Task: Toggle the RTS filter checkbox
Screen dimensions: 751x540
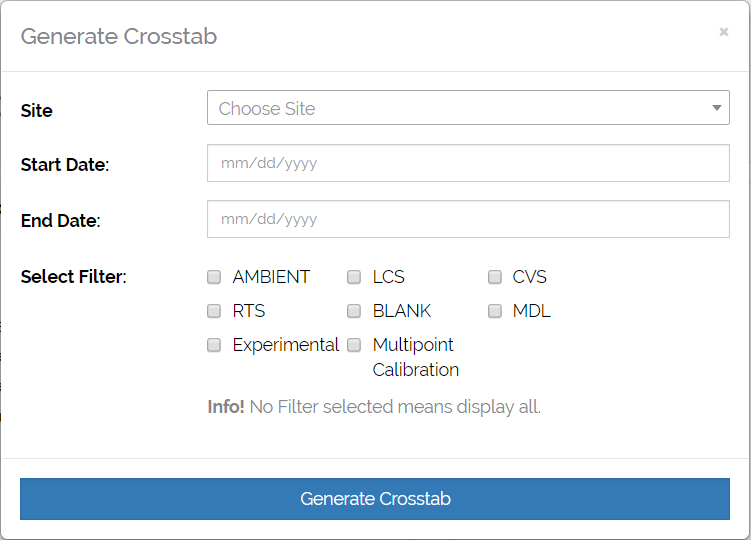Action: (x=214, y=311)
